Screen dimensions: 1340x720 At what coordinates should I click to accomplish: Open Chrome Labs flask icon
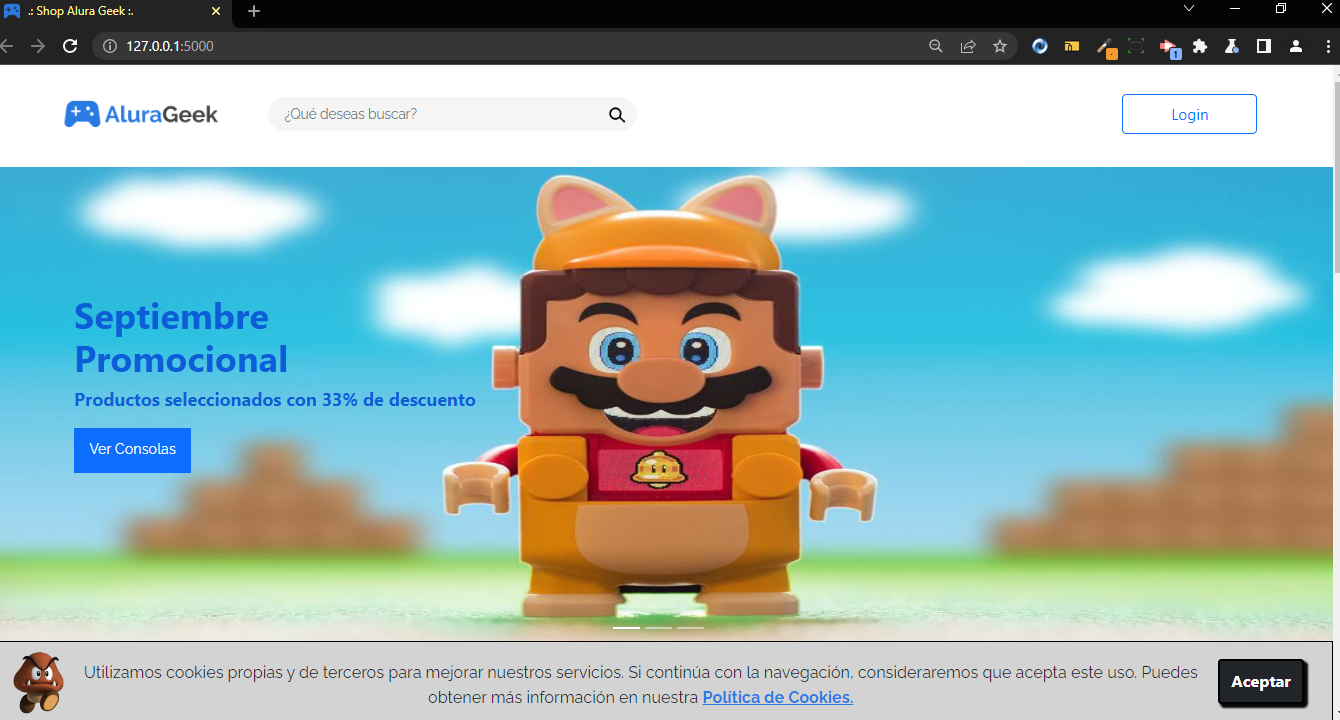tap(1232, 46)
